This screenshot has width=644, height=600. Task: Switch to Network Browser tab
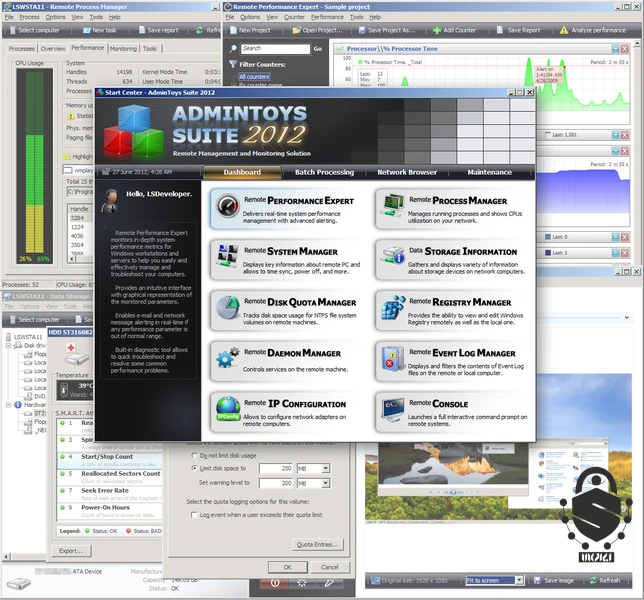coord(407,172)
